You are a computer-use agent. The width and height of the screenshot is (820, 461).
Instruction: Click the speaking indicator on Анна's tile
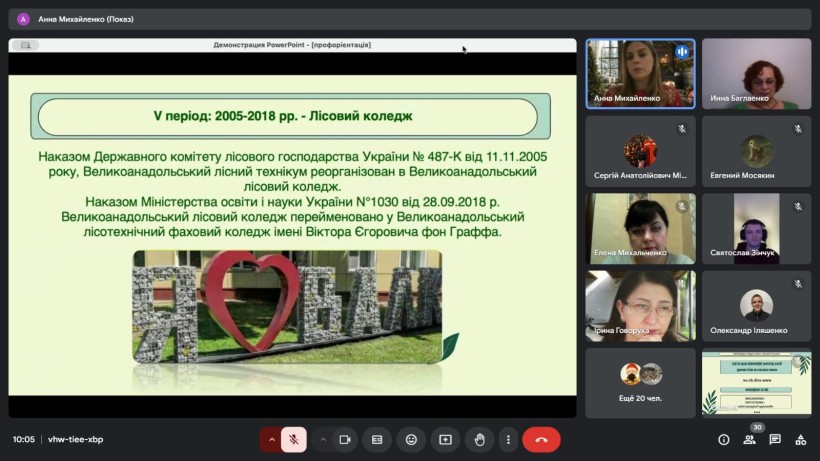tap(682, 52)
